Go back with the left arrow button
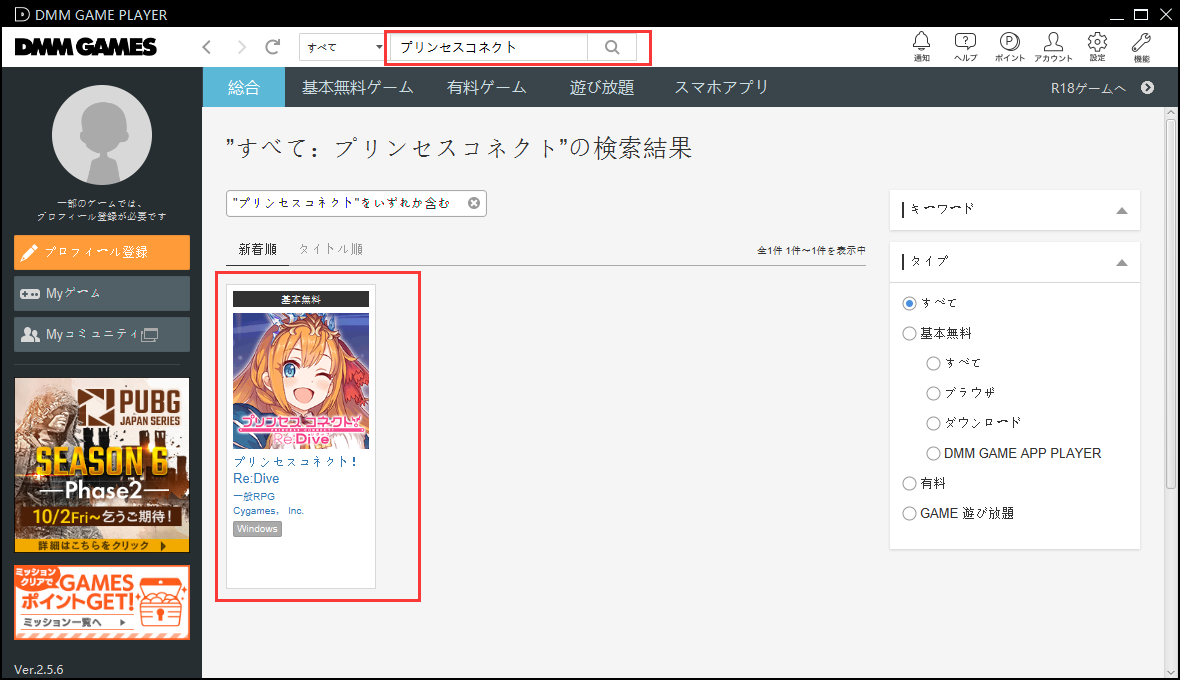 coord(206,47)
